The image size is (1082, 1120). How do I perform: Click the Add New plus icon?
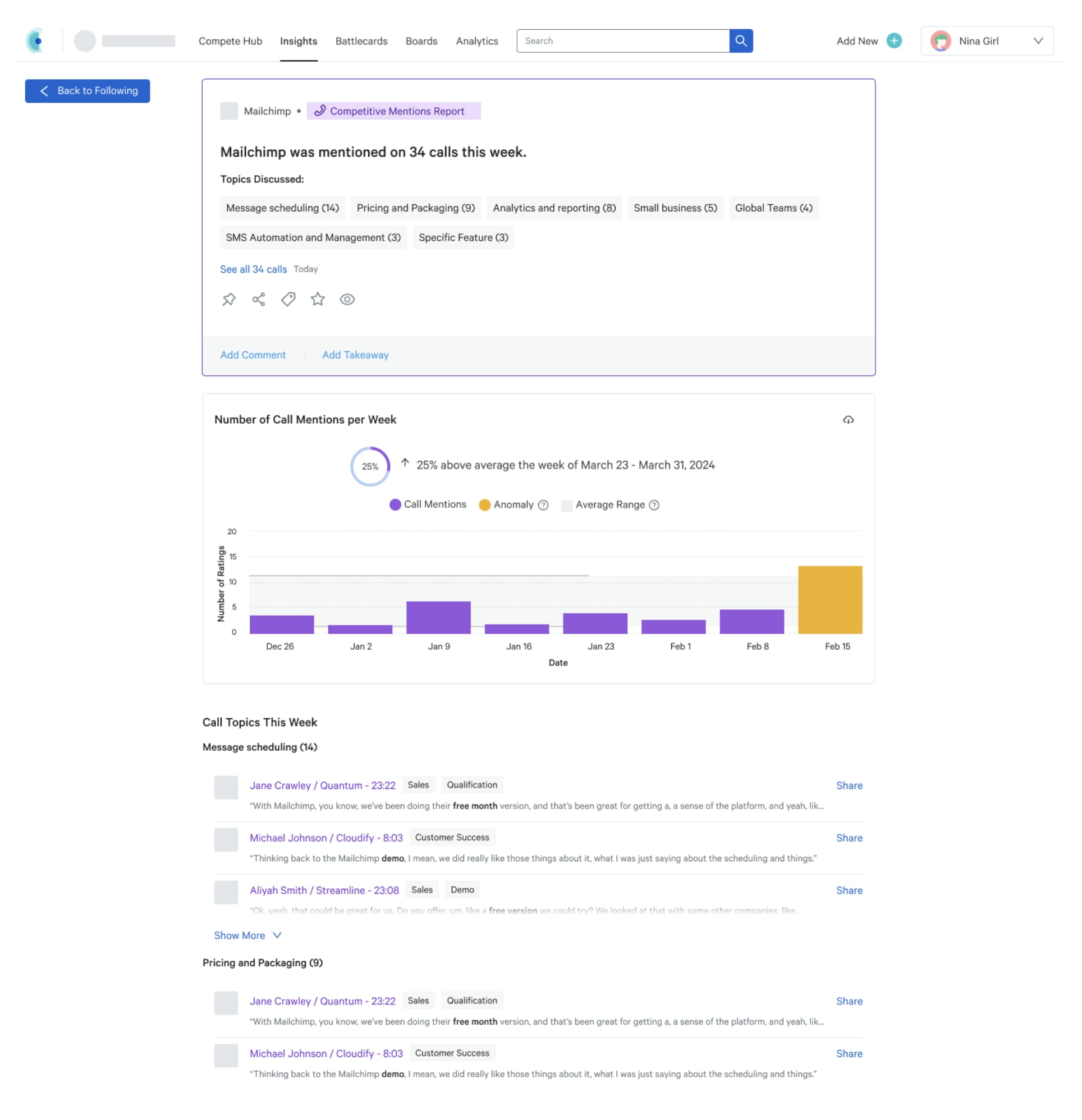894,41
